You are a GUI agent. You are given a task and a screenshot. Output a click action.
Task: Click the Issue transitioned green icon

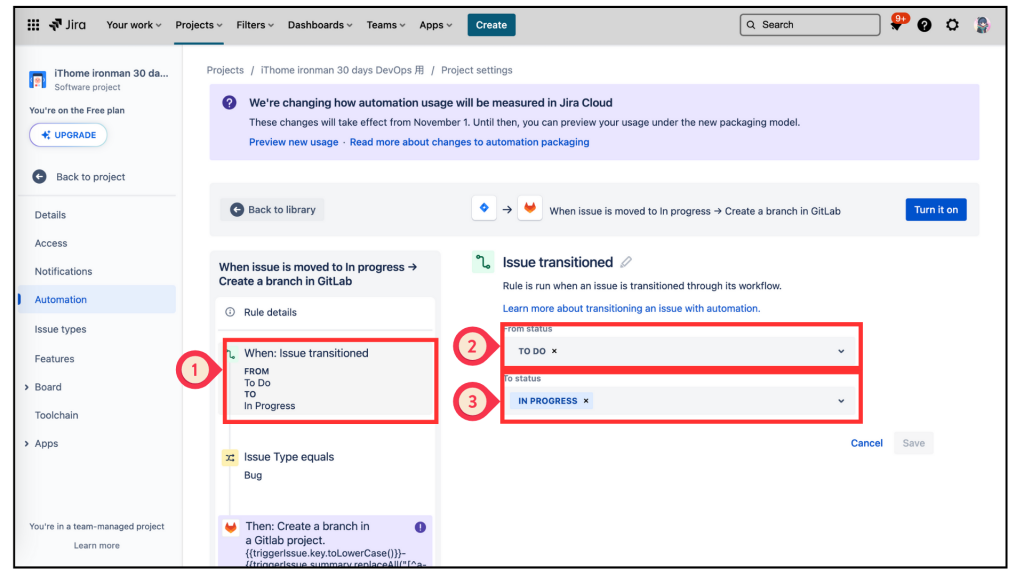point(483,262)
